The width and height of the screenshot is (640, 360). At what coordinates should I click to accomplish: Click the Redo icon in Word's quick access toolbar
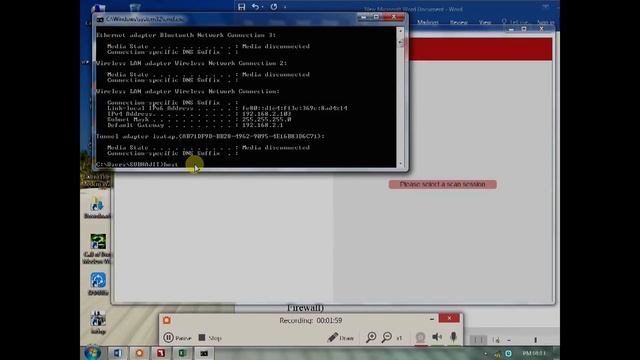tap(273, 7)
